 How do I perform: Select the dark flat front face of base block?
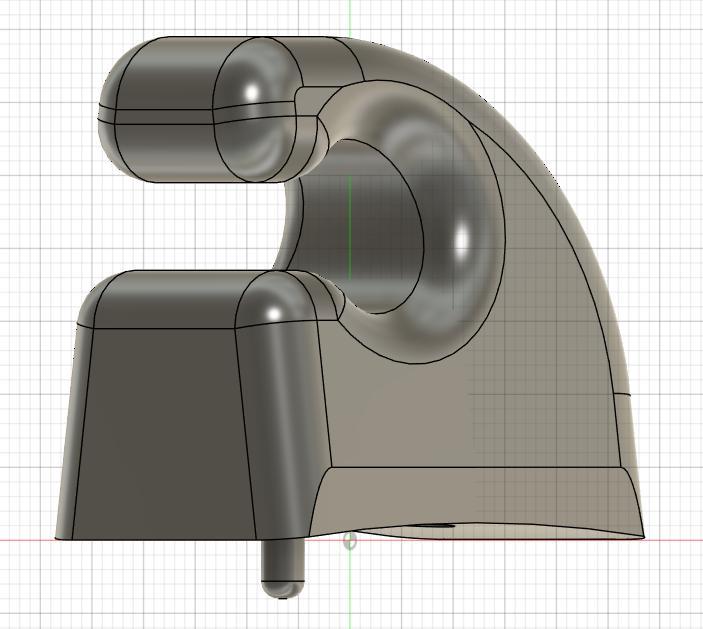point(164,434)
